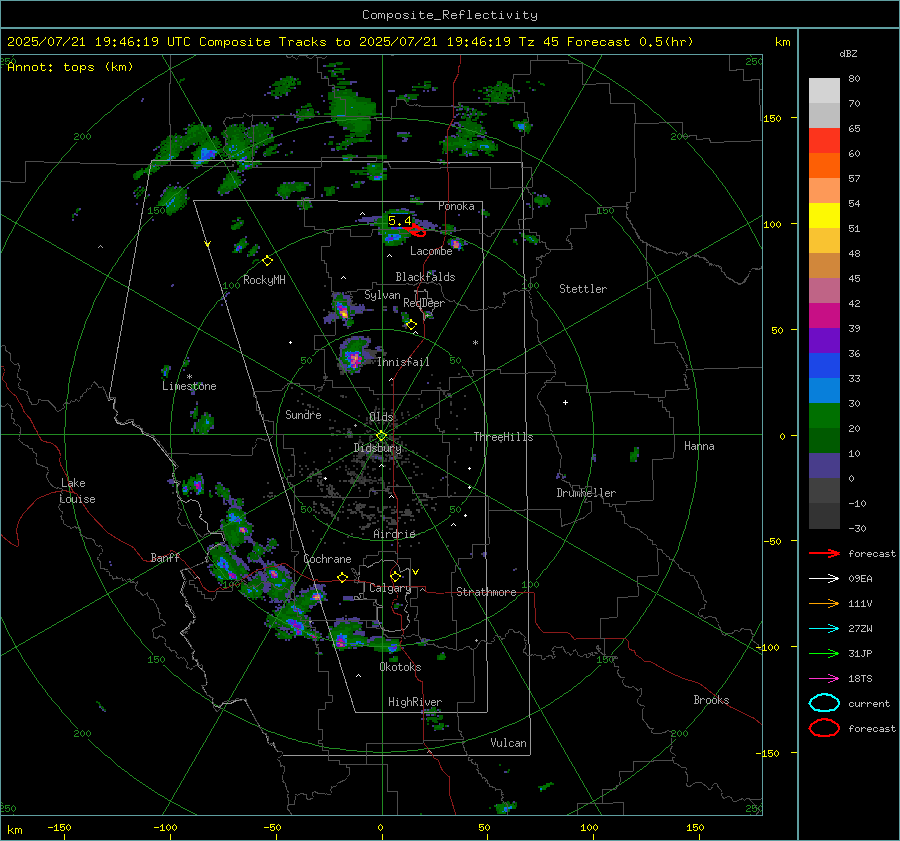
Task: Click the Drumheller city label
Action: coord(586,493)
